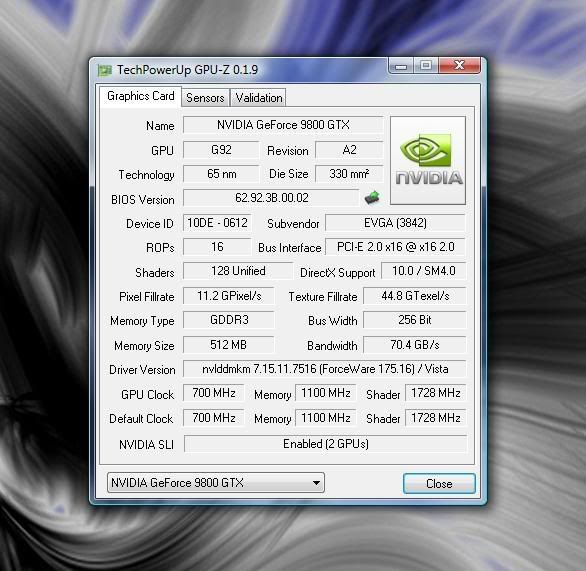The image size is (586, 571).
Task: Click the GPU Clock row Shader value 1728 MHz
Action: click(436, 393)
